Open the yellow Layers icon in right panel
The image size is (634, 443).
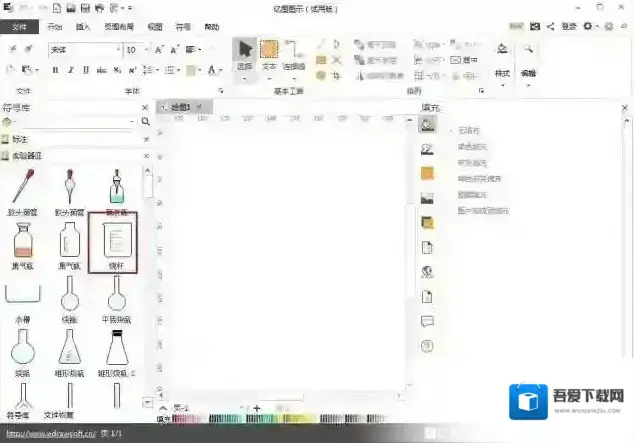(427, 223)
